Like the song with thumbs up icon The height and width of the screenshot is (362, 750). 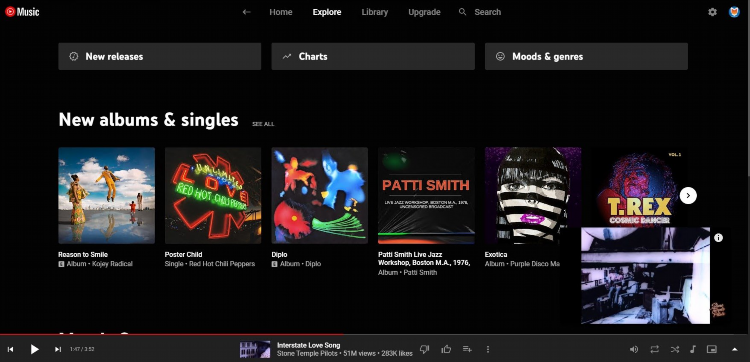pyautogui.click(x=446, y=349)
